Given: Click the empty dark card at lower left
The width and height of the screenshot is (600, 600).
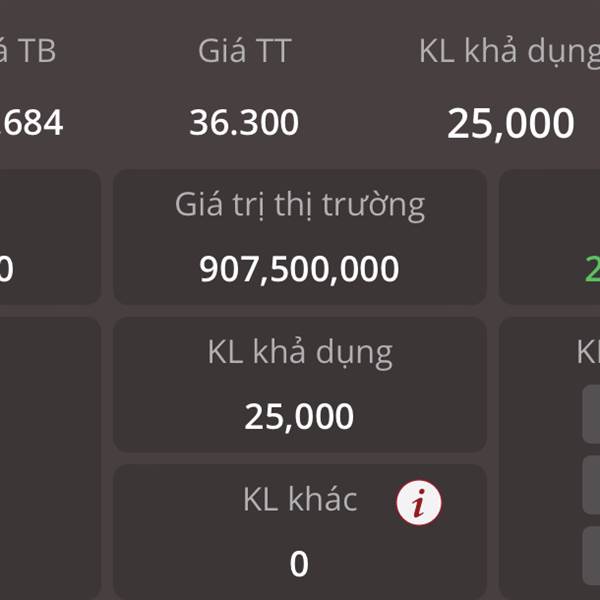Looking at the screenshot, I should (x=50, y=458).
